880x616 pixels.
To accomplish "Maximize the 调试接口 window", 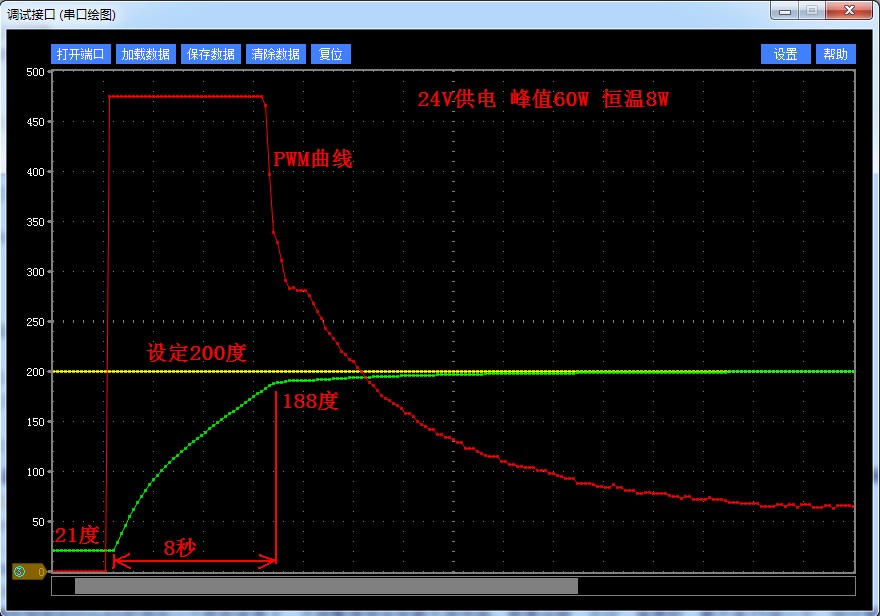I will (812, 11).
